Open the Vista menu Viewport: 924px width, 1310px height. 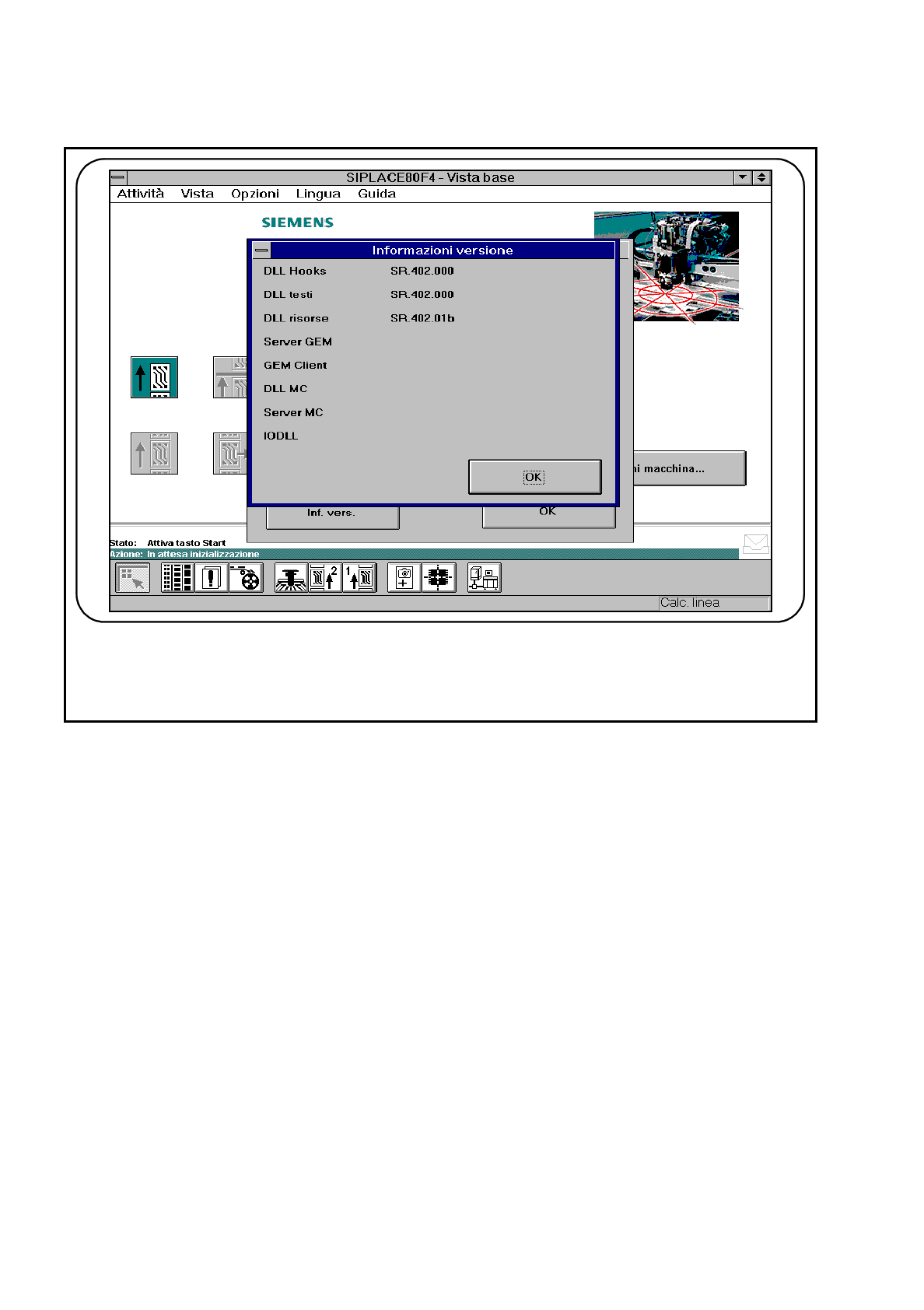(198, 194)
